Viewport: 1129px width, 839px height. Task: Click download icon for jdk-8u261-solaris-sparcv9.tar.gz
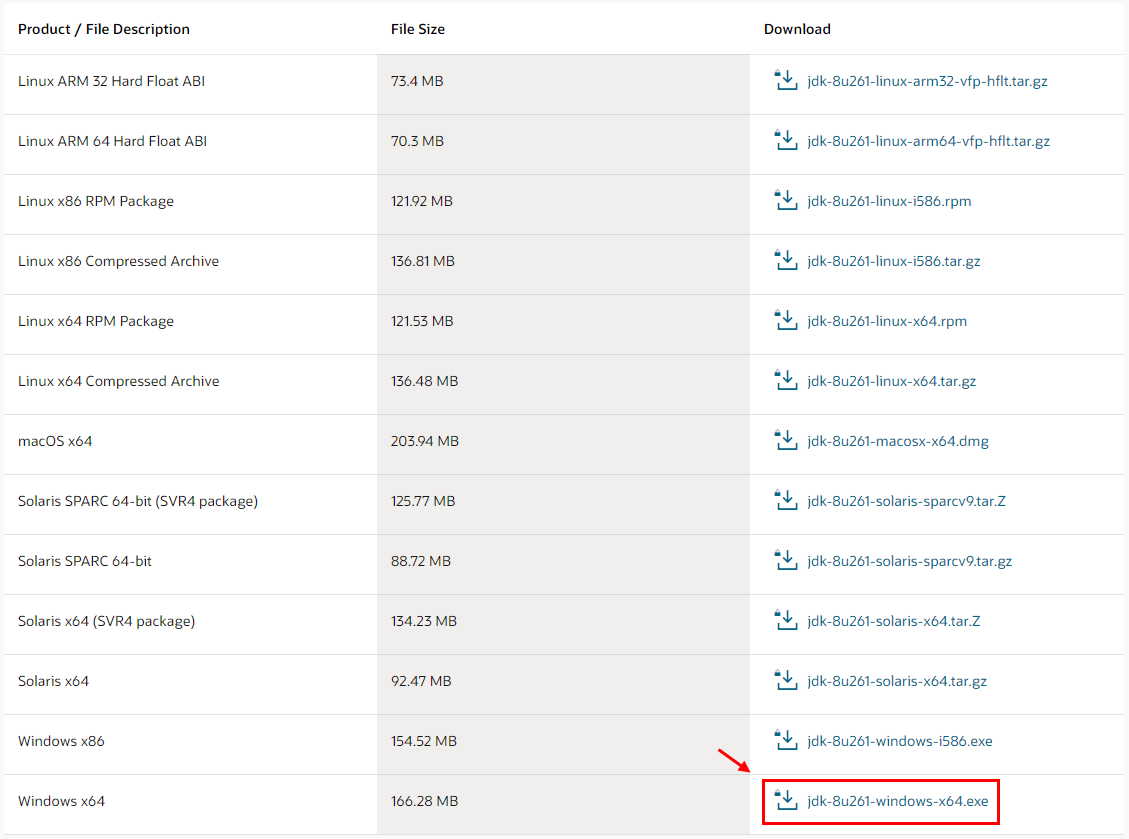(786, 560)
